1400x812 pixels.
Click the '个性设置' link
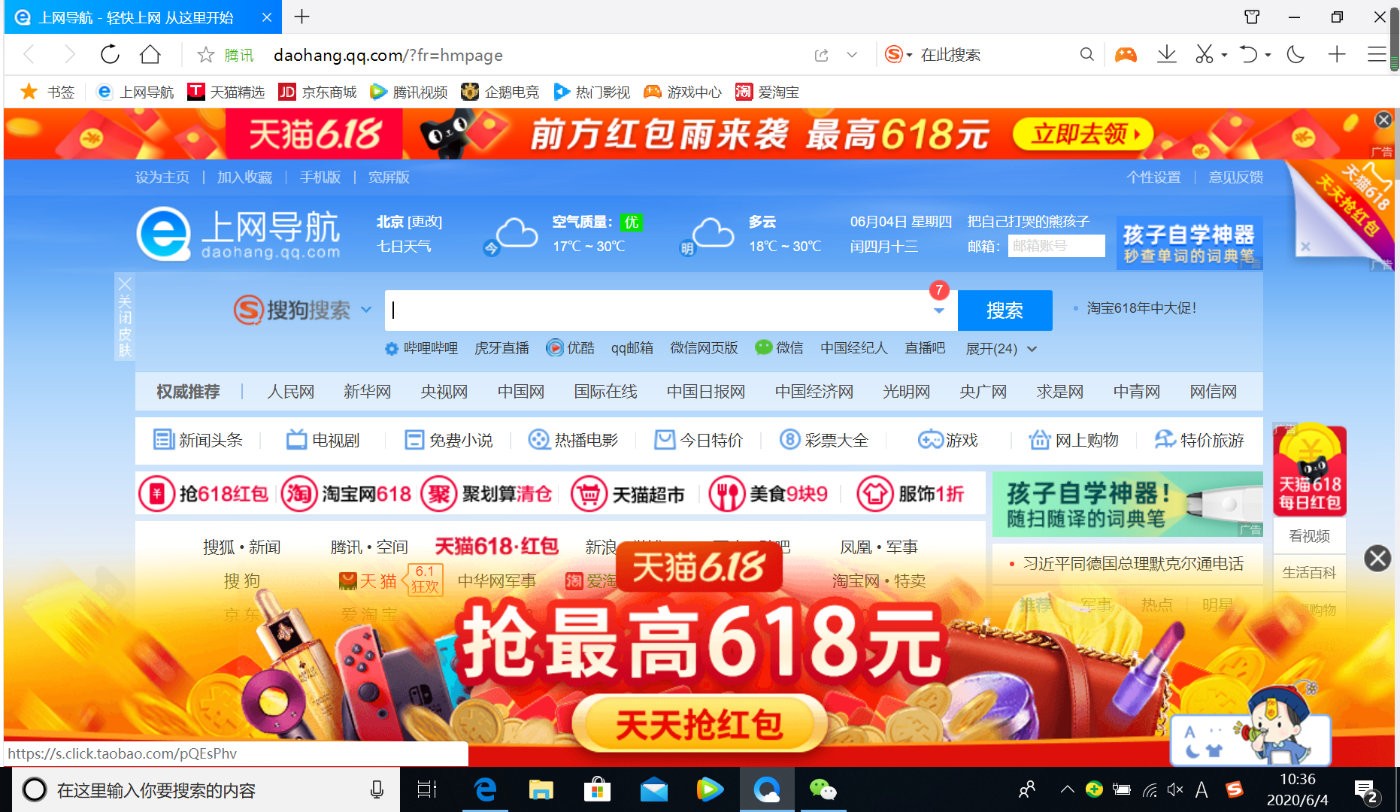(x=1153, y=177)
